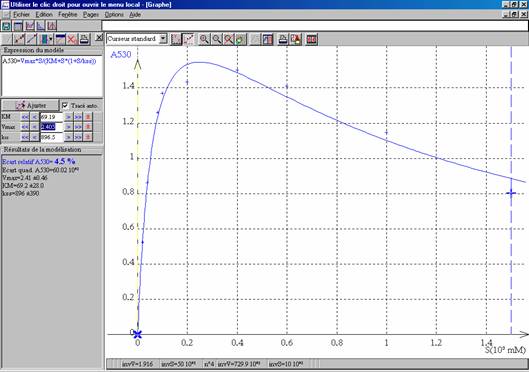Viewport: 529px width, 372px height.
Task: Open the Options menu
Action: [114, 15]
